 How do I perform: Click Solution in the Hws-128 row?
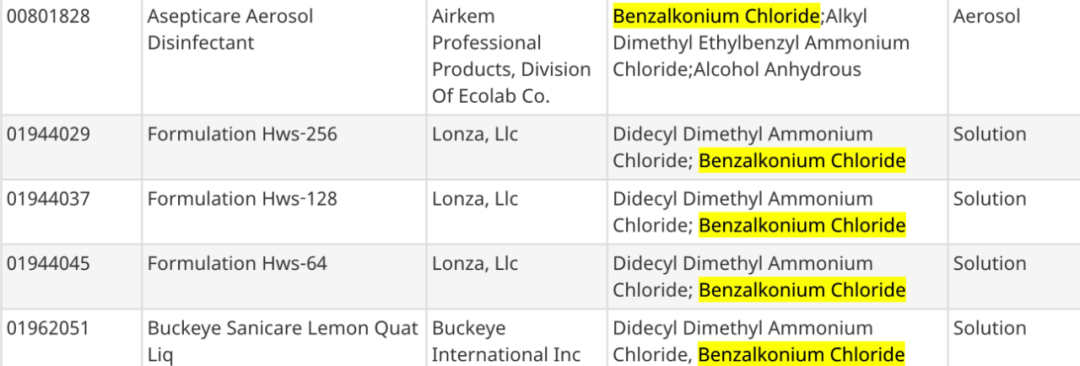pos(990,199)
